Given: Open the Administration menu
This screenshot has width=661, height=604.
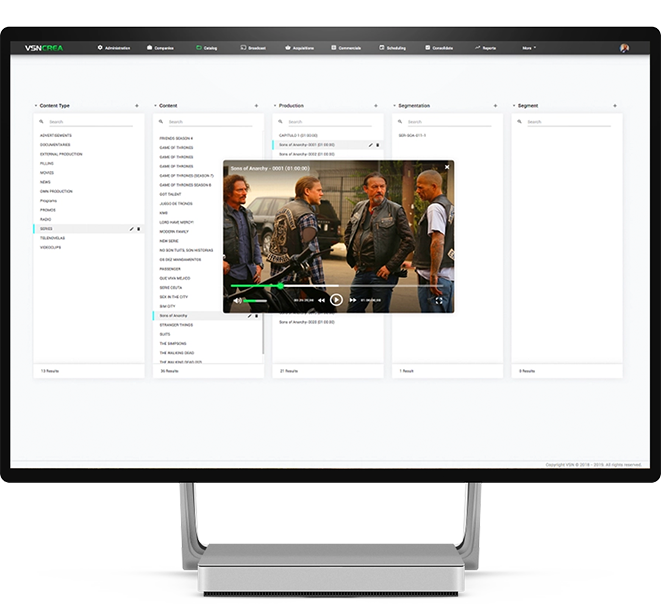Looking at the screenshot, I should (x=114, y=48).
